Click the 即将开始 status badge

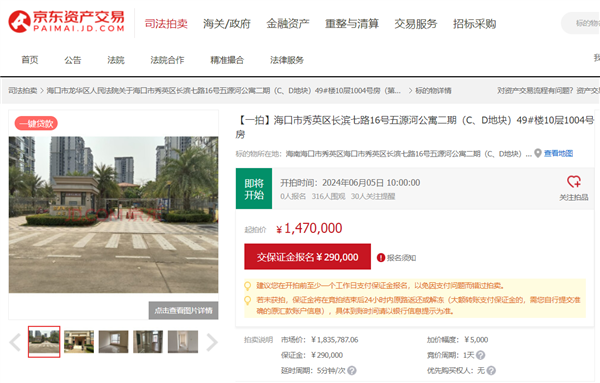(254, 189)
